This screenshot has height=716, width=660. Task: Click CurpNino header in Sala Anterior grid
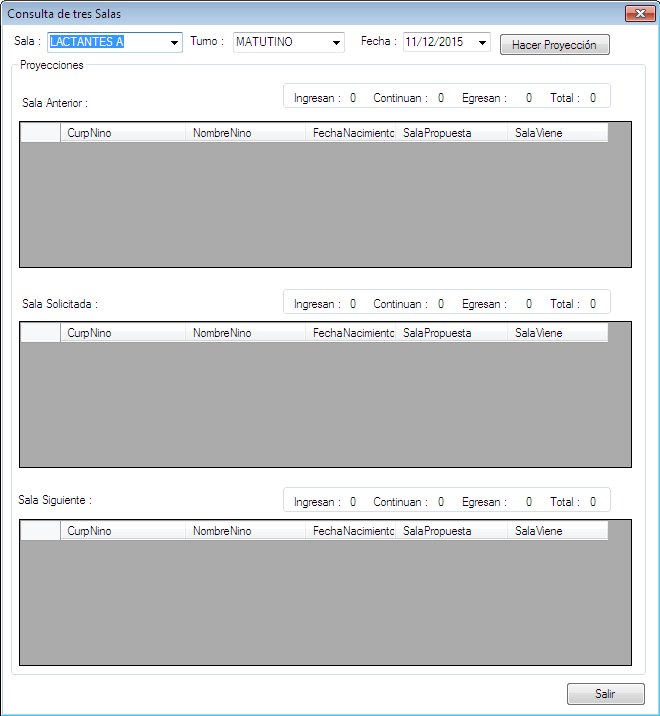[x=123, y=133]
